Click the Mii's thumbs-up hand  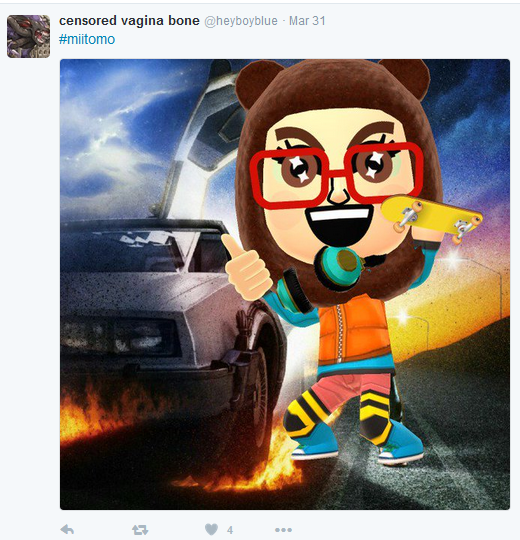pos(246,267)
